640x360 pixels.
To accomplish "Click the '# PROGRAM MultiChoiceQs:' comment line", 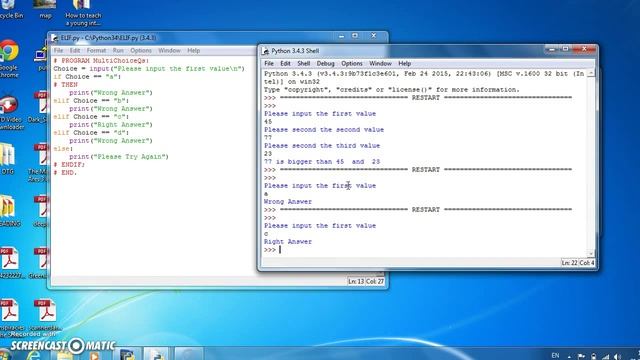I will (x=101, y=61).
